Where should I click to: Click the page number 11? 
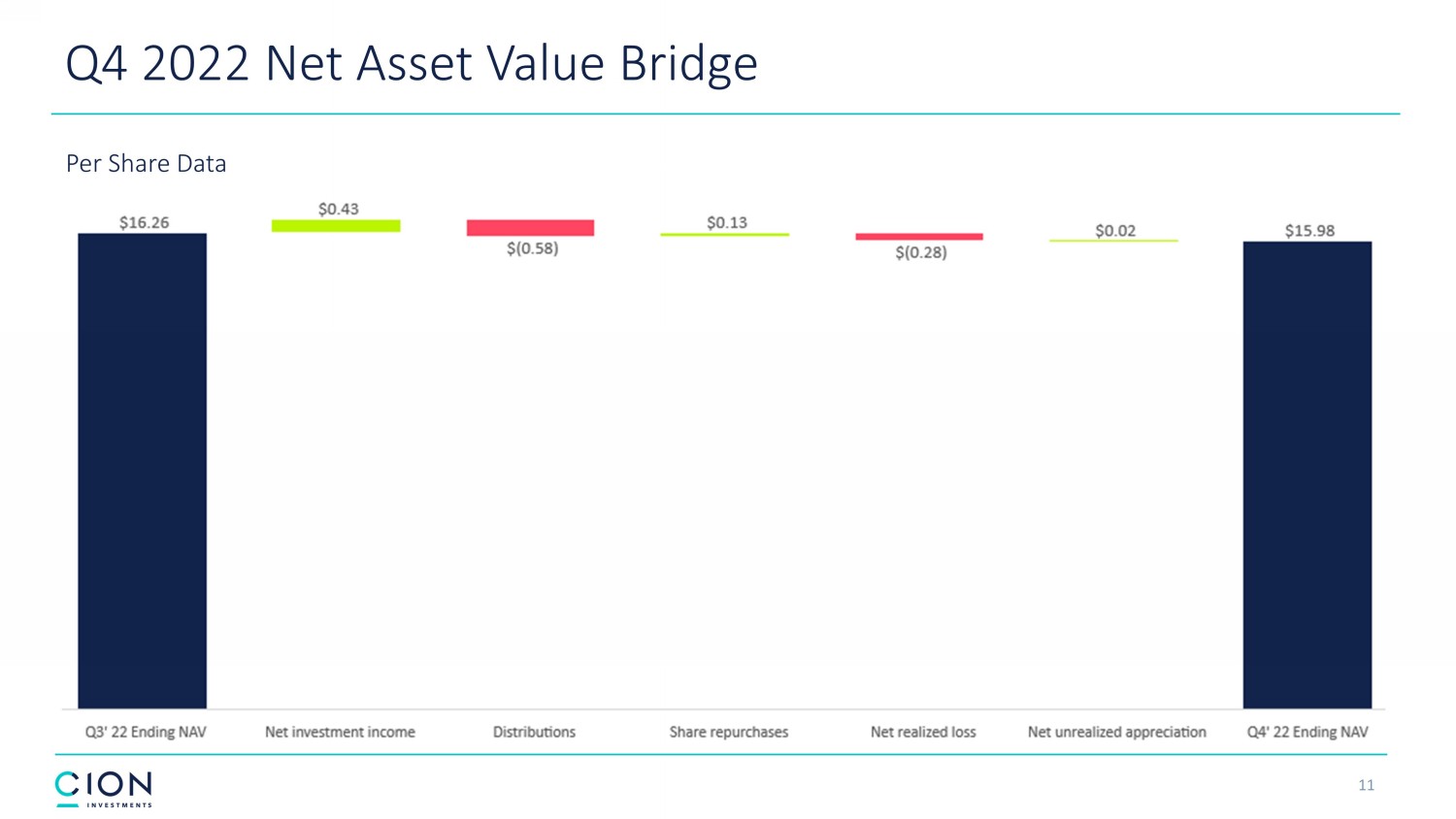coord(1366,785)
